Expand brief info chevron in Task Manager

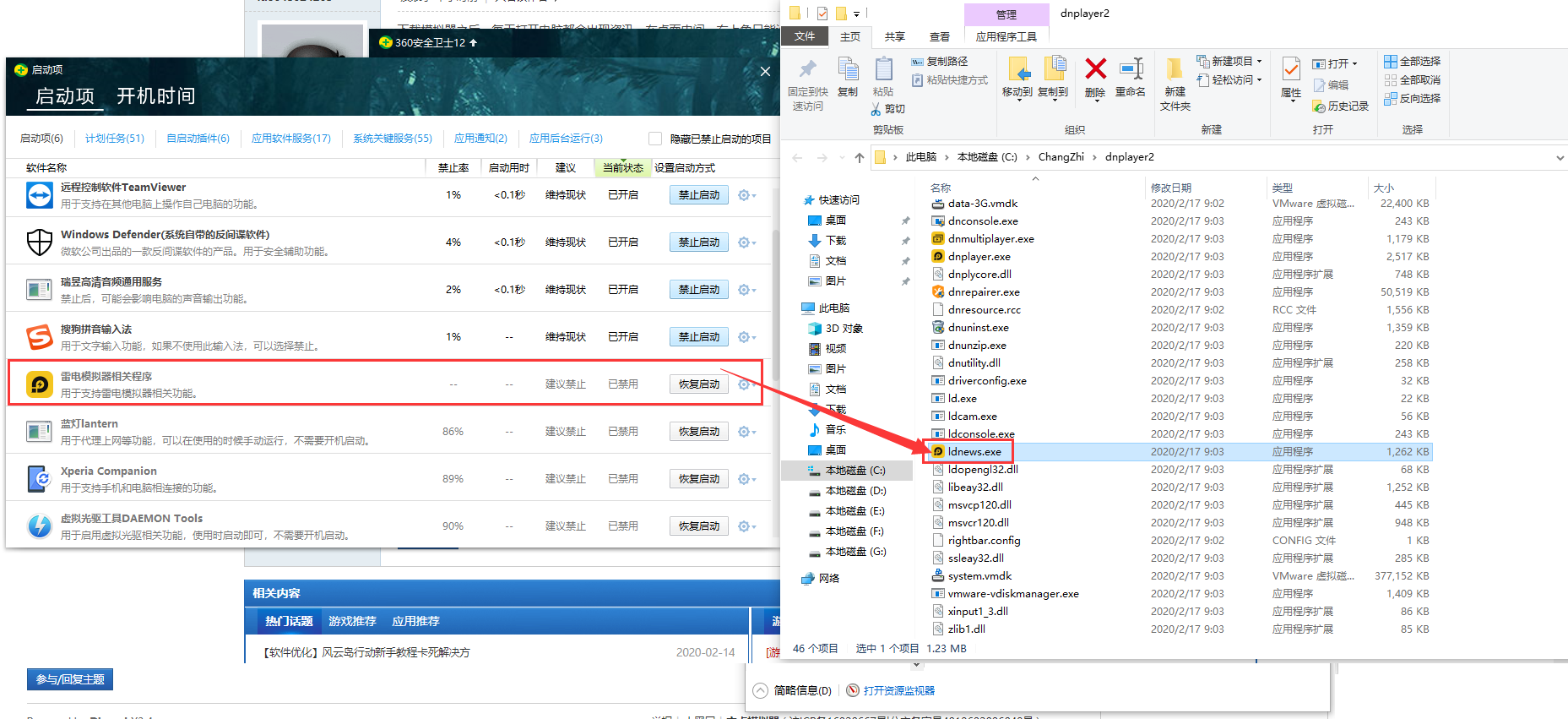[x=760, y=690]
